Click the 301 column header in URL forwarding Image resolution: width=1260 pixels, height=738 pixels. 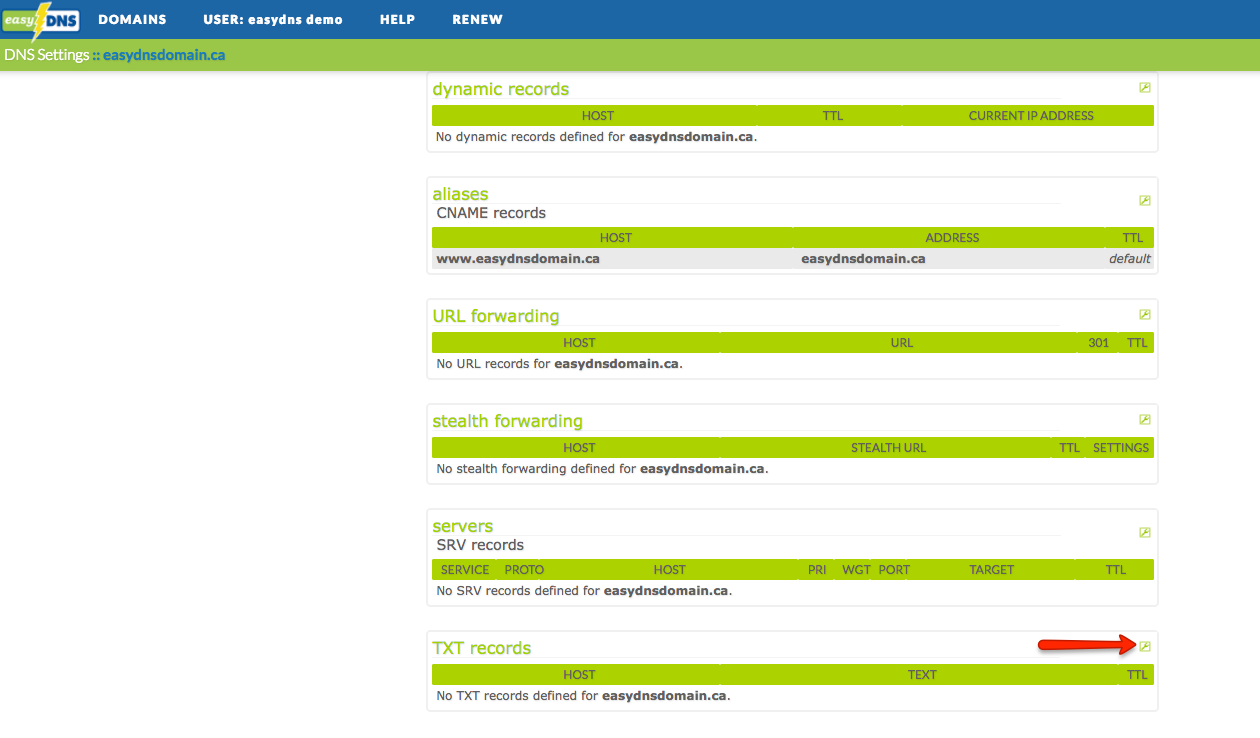(x=1099, y=343)
